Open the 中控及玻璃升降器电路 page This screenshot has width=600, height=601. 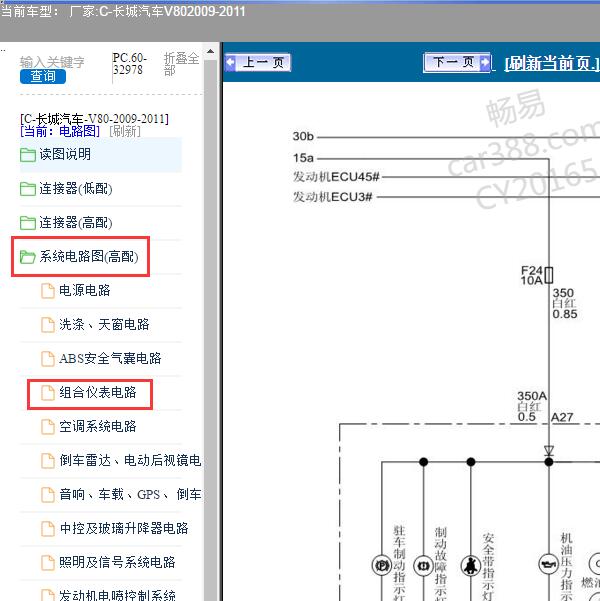click(x=124, y=529)
